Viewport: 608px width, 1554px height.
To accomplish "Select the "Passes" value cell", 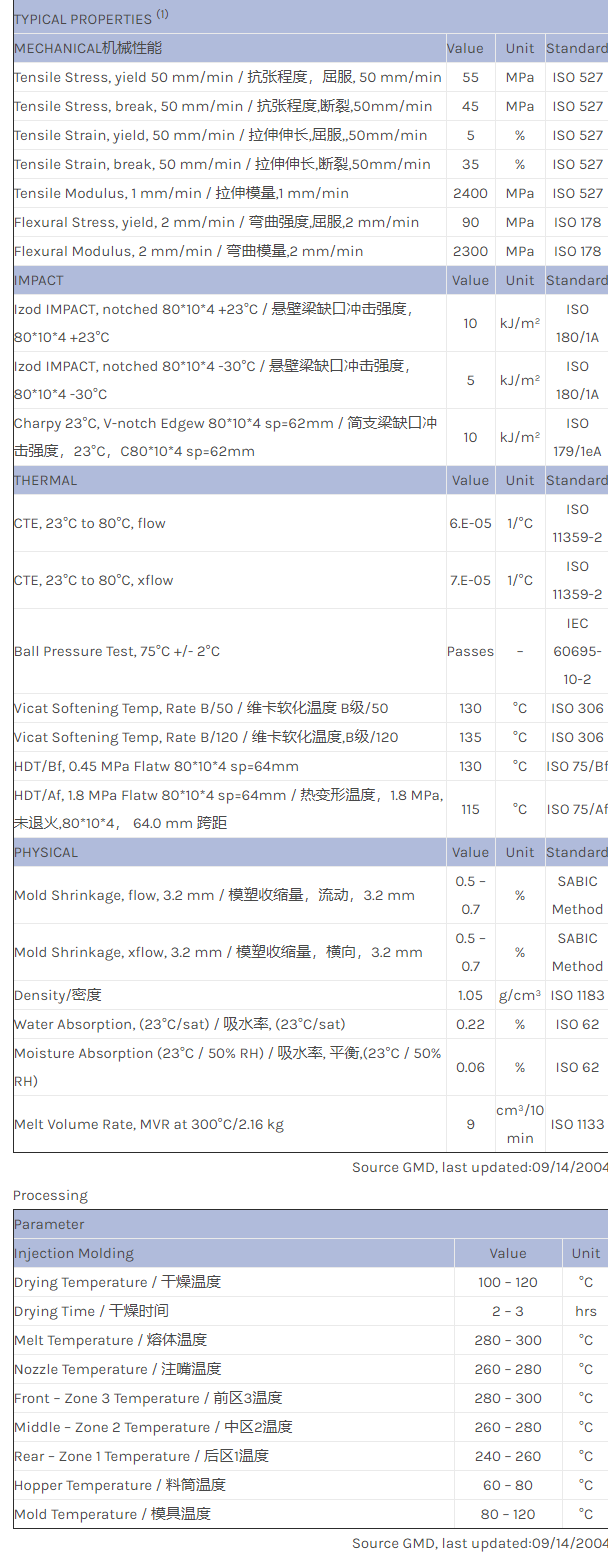I will 470,651.
